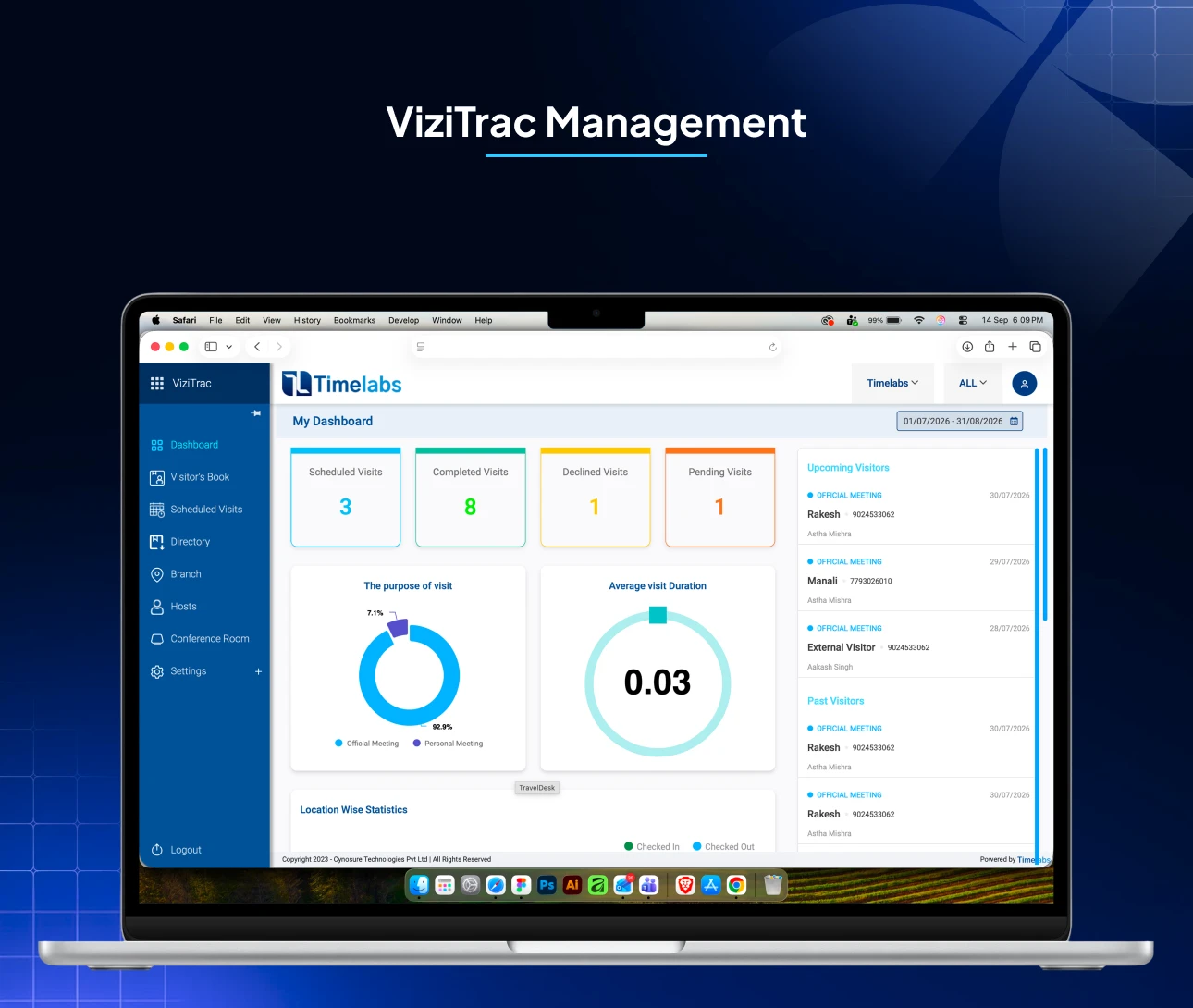The image size is (1193, 1008).
Task: Open Safari tab group chevron dropdown
Action: point(229,347)
